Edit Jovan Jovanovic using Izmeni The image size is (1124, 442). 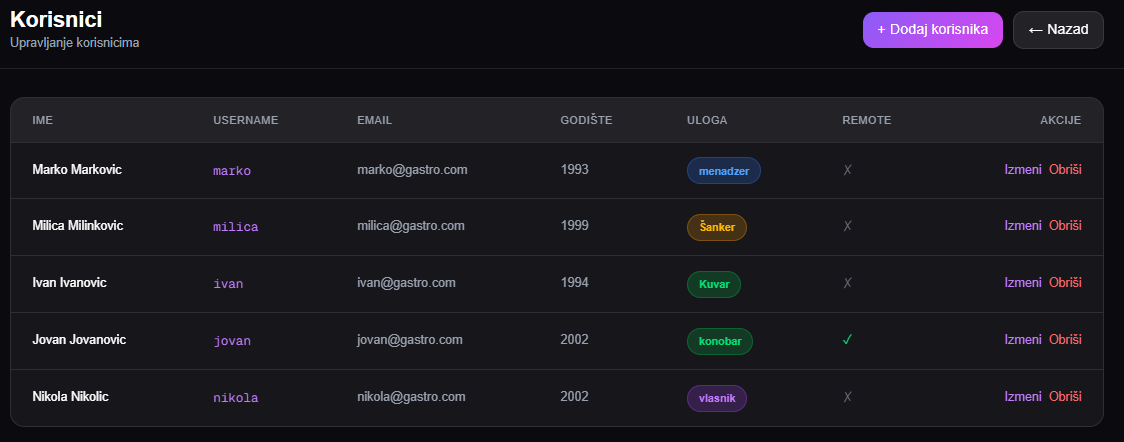click(1023, 340)
